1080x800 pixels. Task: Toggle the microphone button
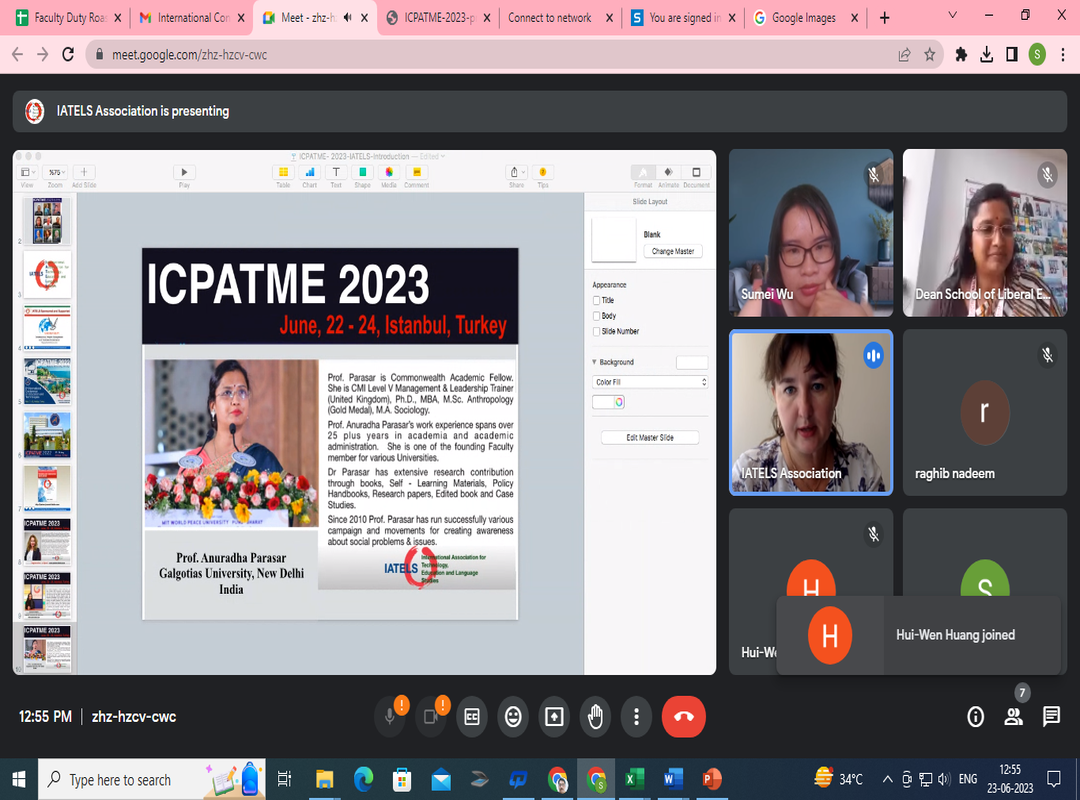coord(389,716)
